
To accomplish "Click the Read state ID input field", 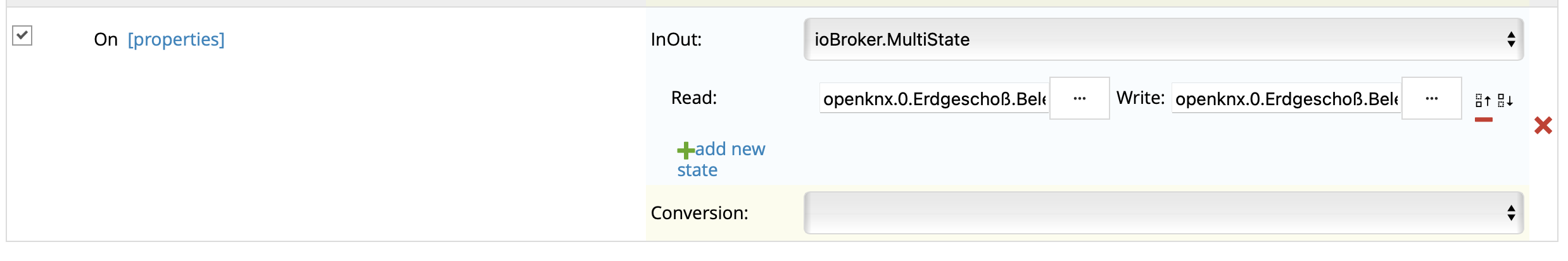I will point(933,99).
